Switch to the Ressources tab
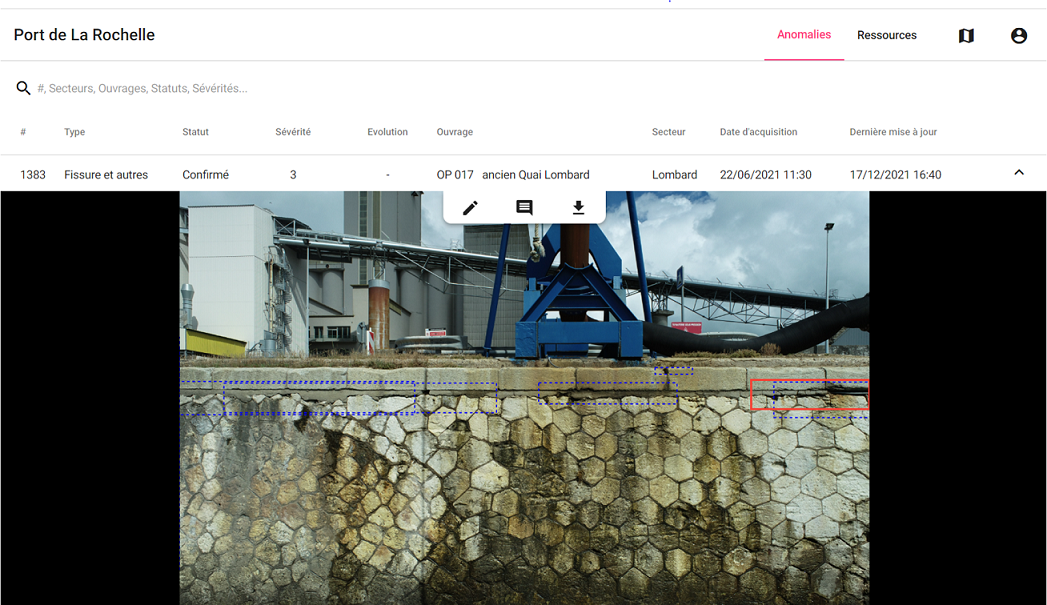The height and width of the screenshot is (605, 1047). [x=886, y=36]
